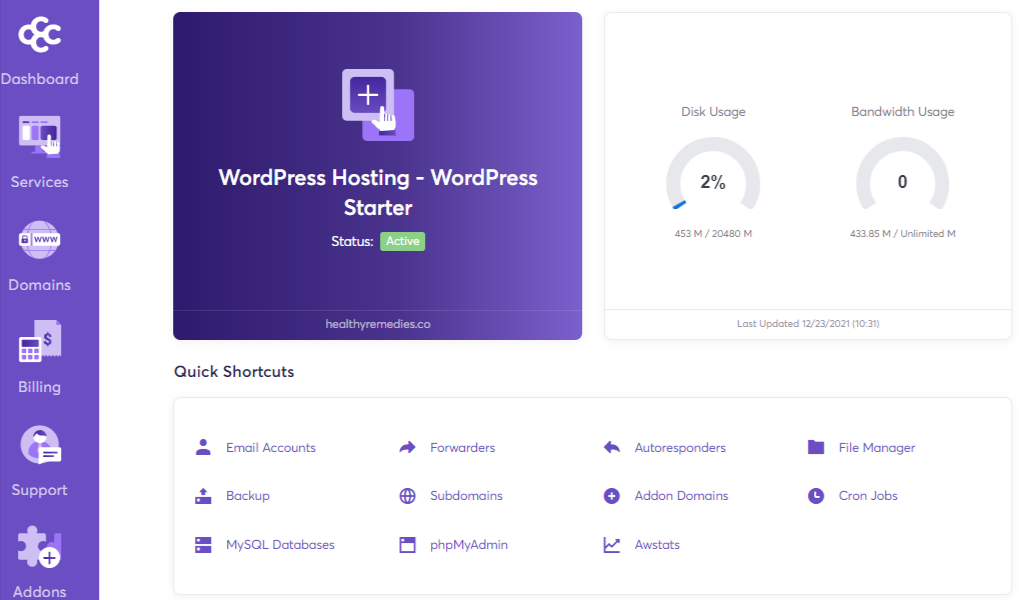Screen dimensions: 1019x600
Task: Go to Dashboard in the sidebar
Action: coord(40,79)
